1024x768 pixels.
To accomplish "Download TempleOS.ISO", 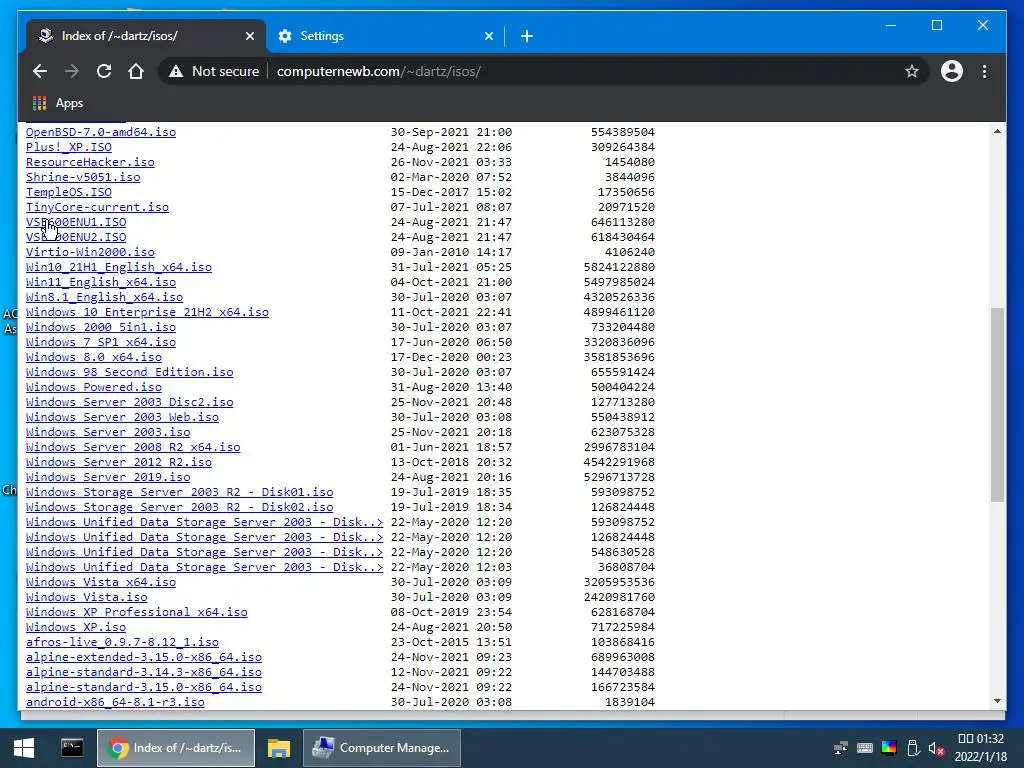I will point(69,192).
